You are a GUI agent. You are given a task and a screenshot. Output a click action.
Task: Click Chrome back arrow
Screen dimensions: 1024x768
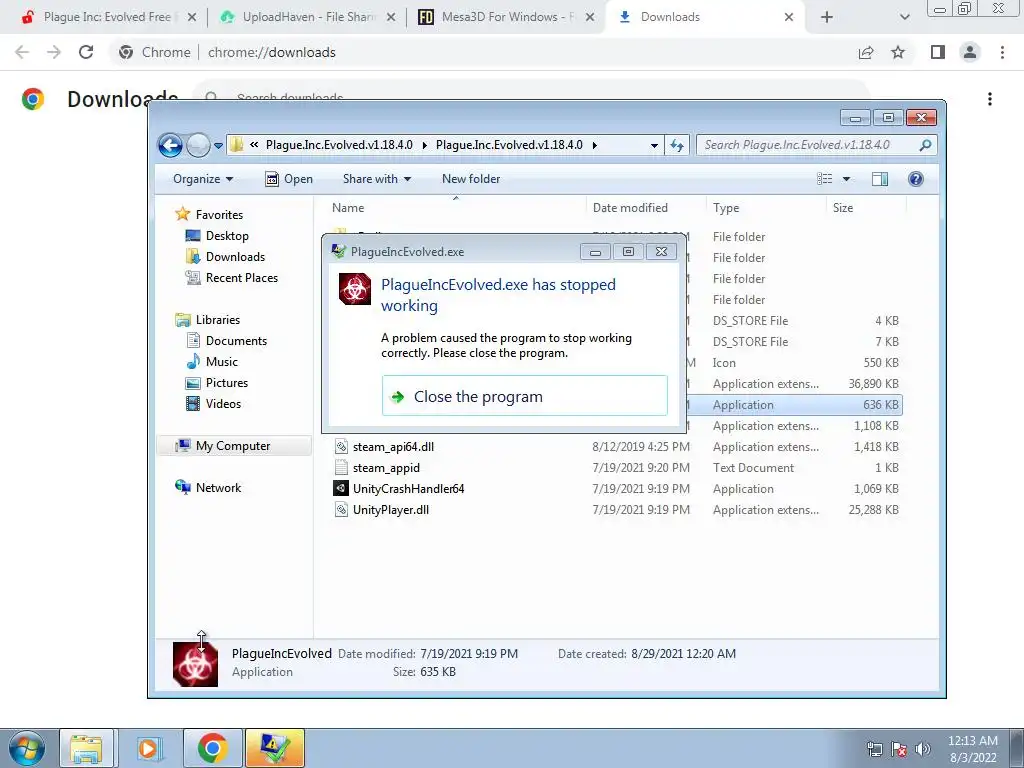22,52
